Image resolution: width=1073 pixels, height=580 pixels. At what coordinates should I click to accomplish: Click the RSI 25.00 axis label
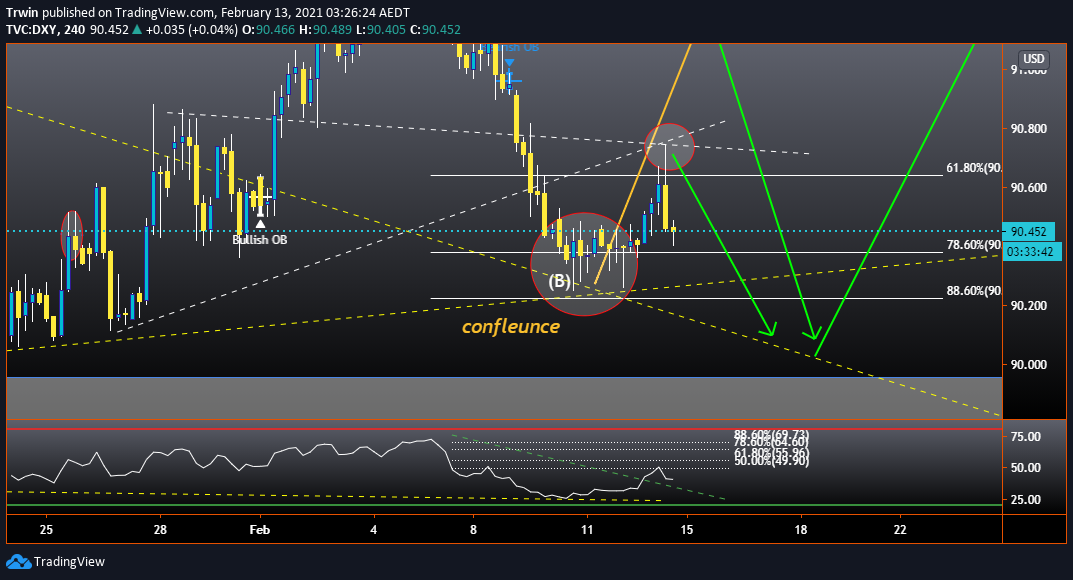click(x=1026, y=500)
